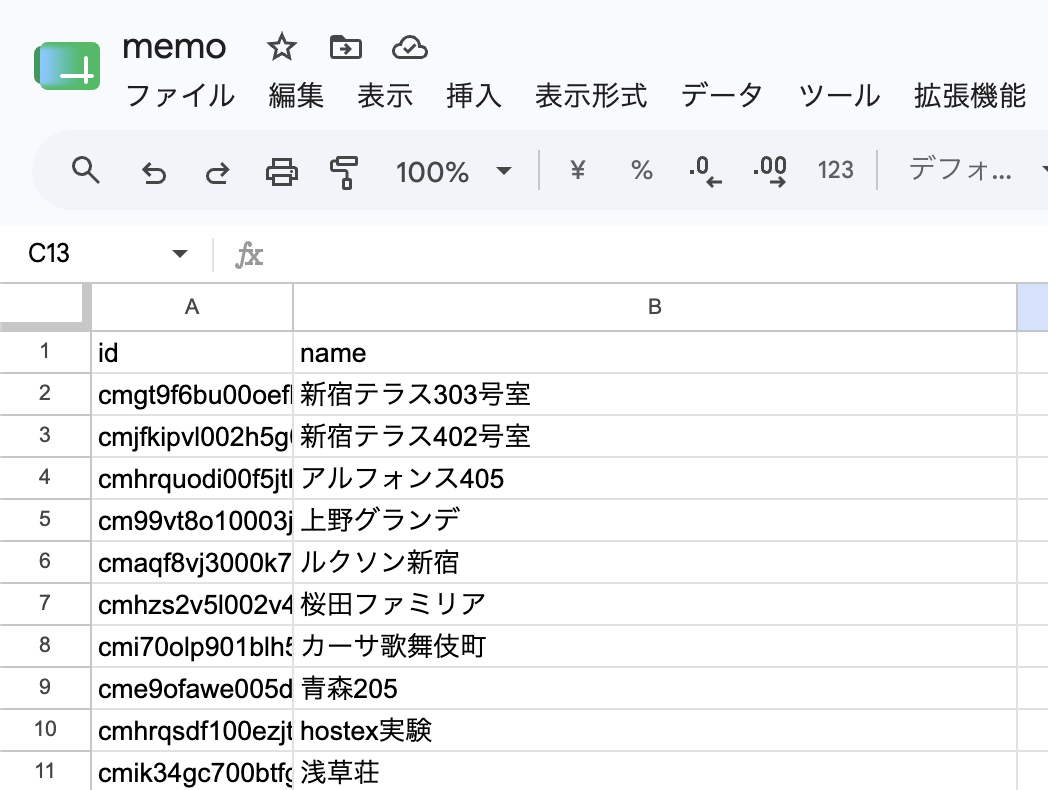The width and height of the screenshot is (1048, 790).
Task: Open the ツール menu
Action: (x=839, y=96)
